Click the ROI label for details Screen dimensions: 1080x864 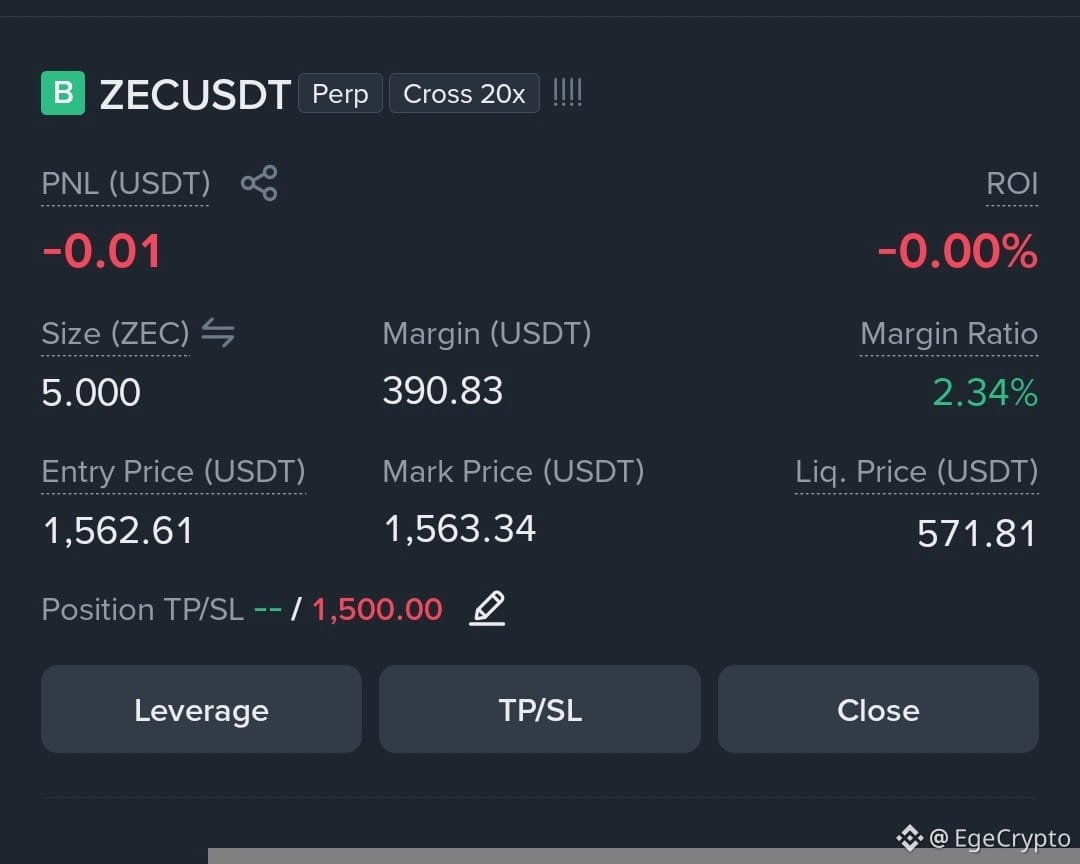(x=1012, y=184)
